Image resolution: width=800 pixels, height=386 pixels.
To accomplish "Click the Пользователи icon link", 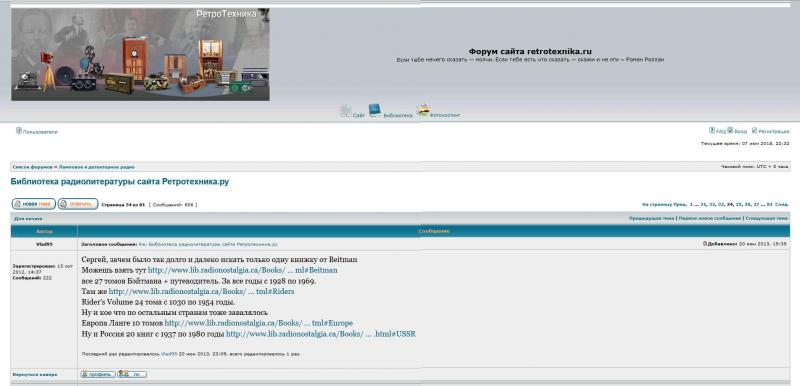I will pyautogui.click(x=19, y=131).
